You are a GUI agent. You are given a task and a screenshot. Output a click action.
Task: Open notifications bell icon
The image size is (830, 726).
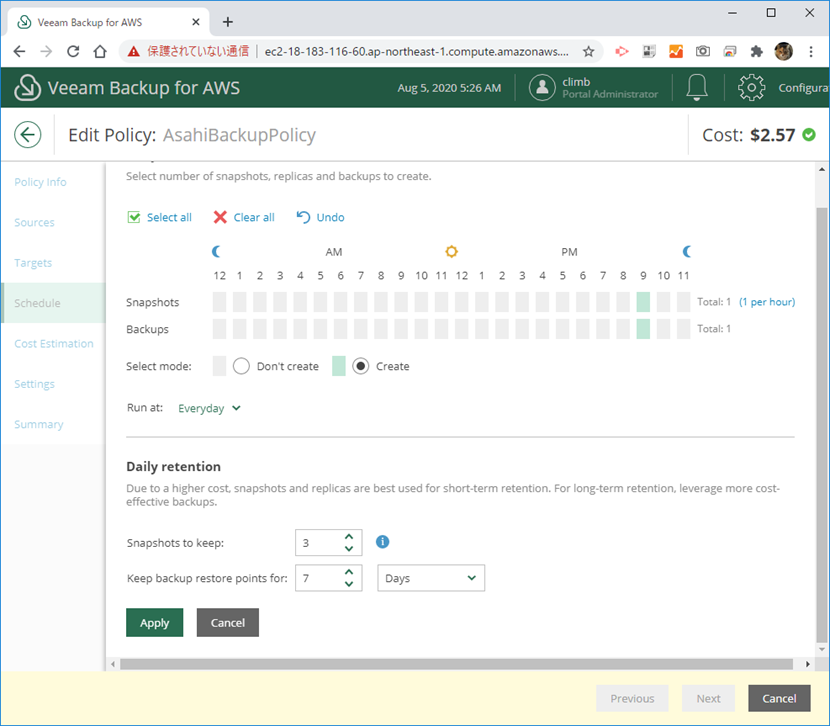coord(697,87)
